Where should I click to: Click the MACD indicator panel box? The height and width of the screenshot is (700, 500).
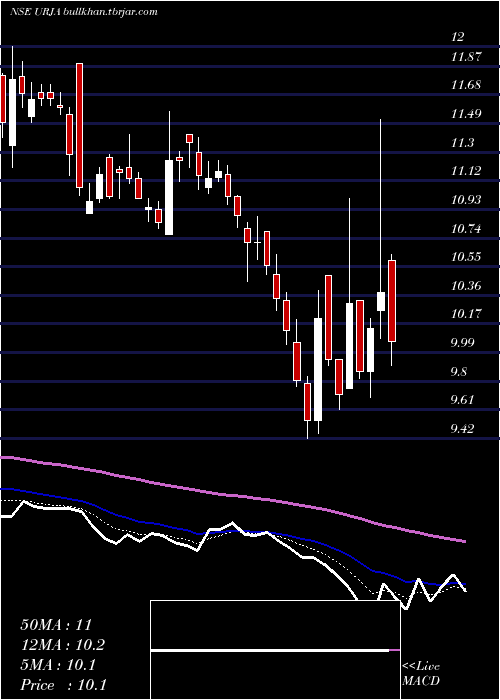[x=275, y=650]
